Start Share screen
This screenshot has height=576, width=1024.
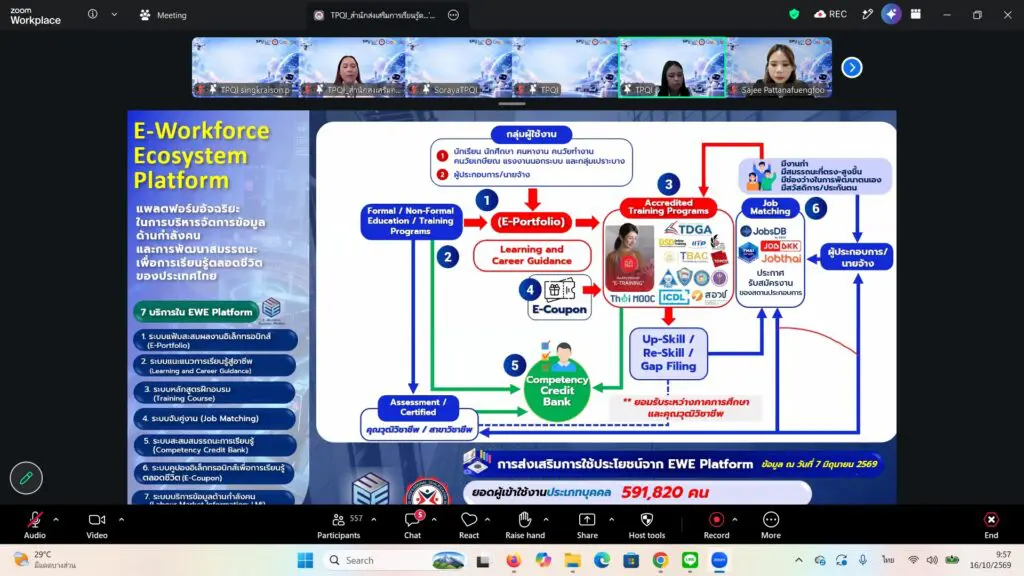(x=587, y=525)
